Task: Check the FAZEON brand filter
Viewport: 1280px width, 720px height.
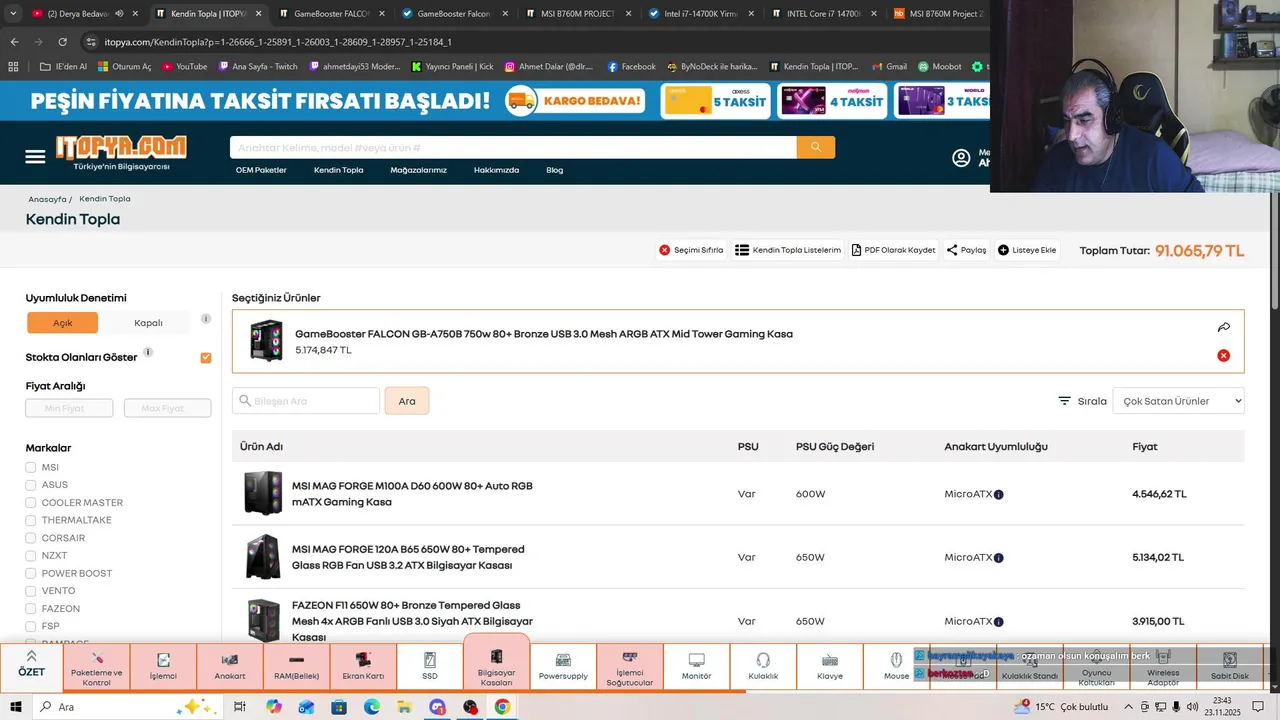Action: click(x=31, y=609)
